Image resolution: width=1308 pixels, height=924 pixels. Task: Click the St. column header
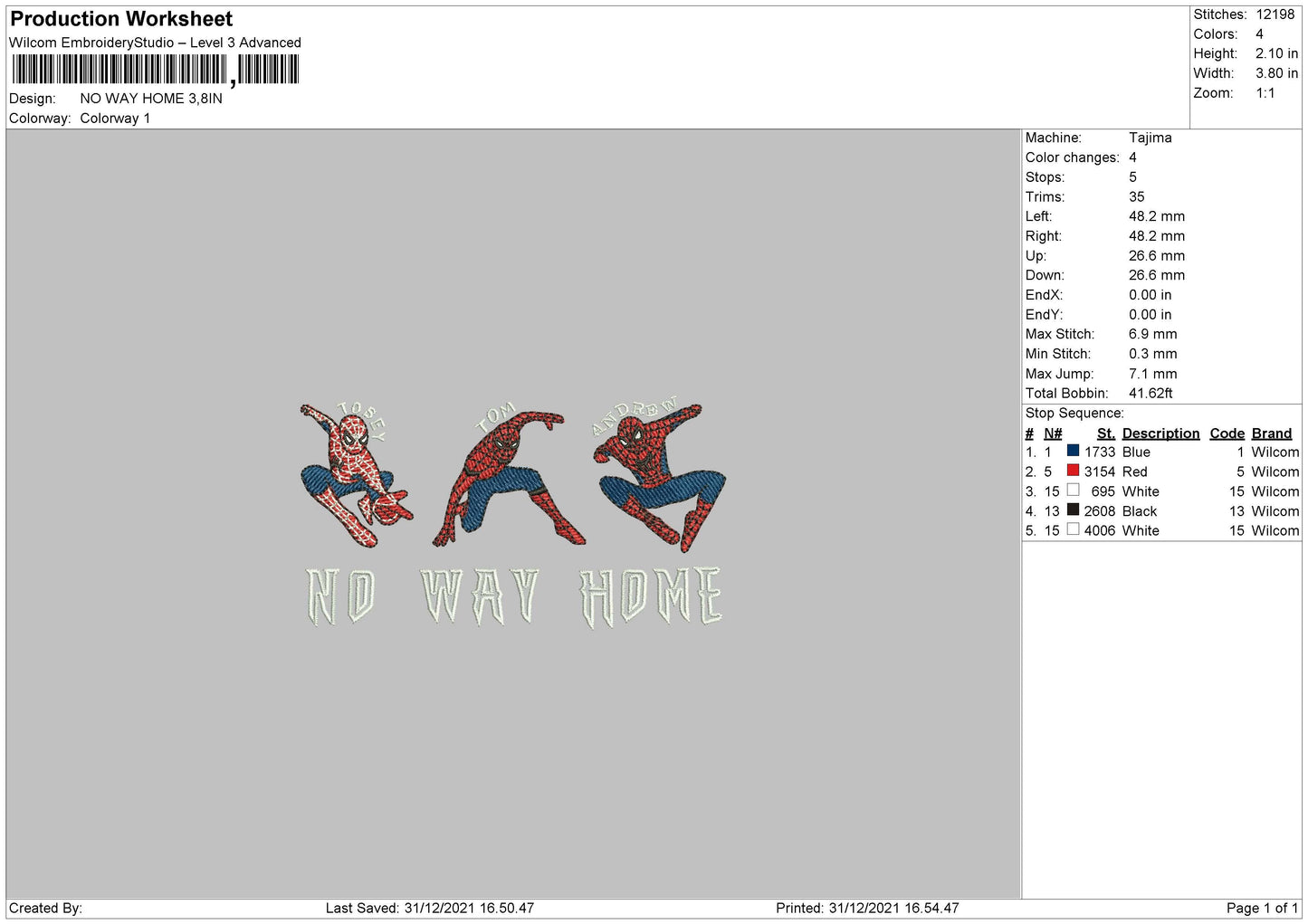(1105, 433)
